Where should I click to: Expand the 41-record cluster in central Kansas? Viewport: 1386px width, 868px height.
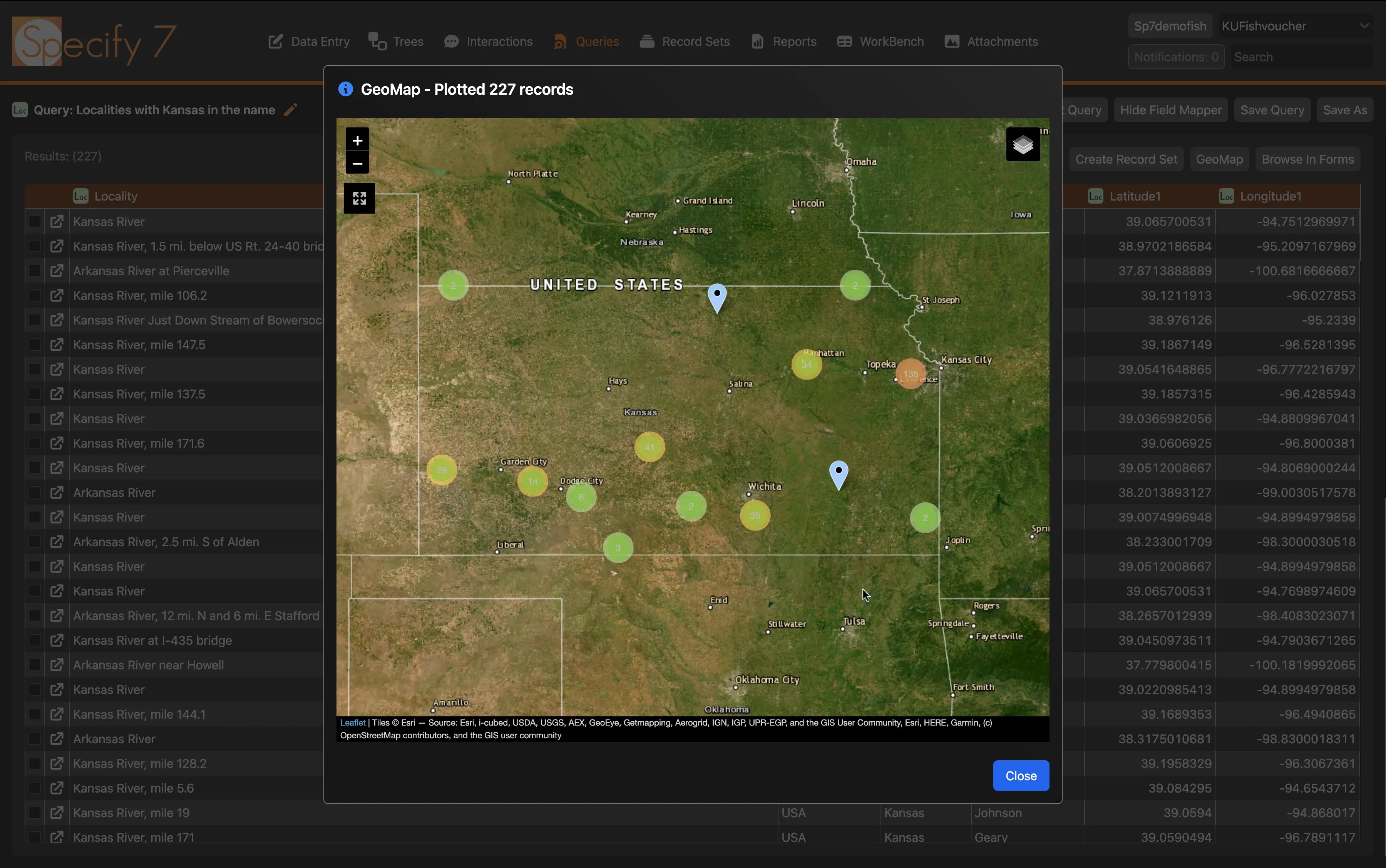(x=649, y=447)
